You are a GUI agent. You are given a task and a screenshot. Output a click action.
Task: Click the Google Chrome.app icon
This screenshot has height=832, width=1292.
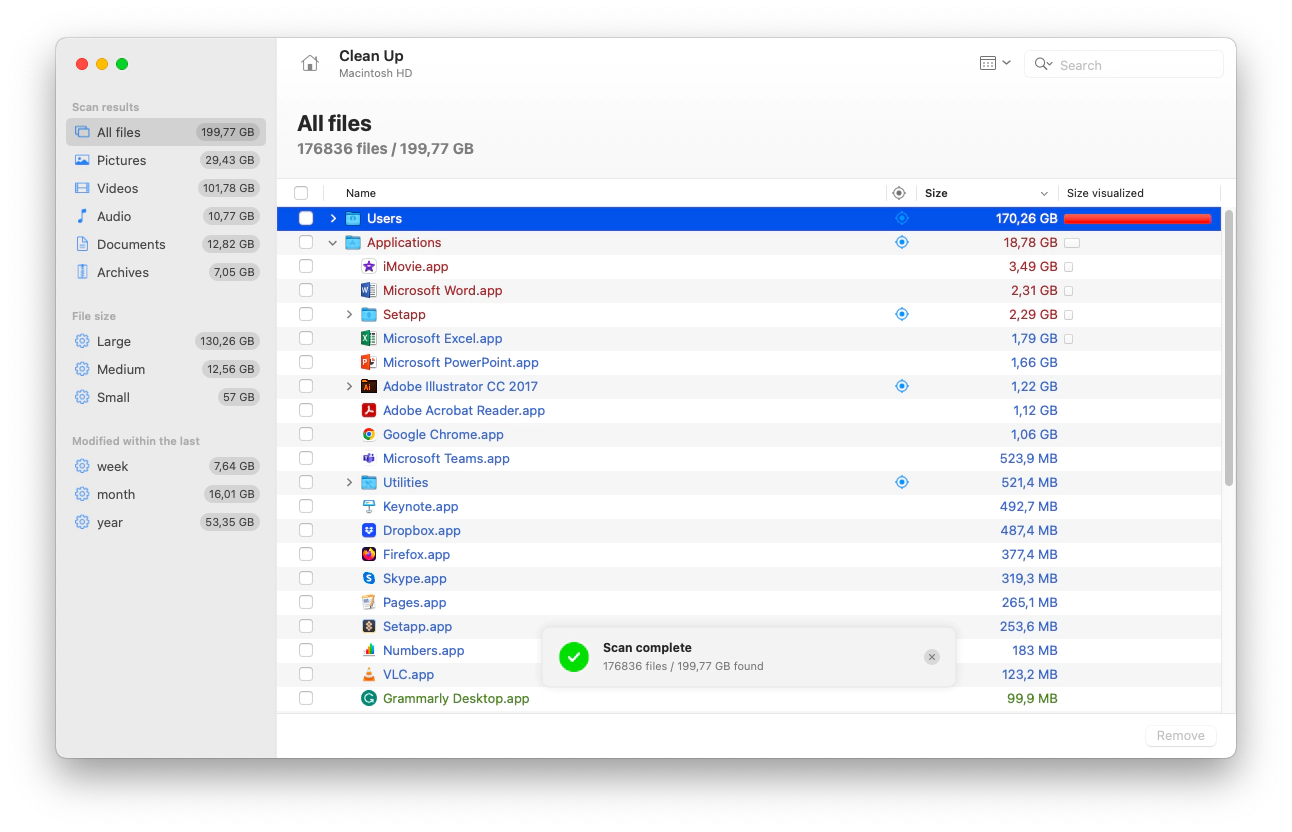pyautogui.click(x=368, y=434)
